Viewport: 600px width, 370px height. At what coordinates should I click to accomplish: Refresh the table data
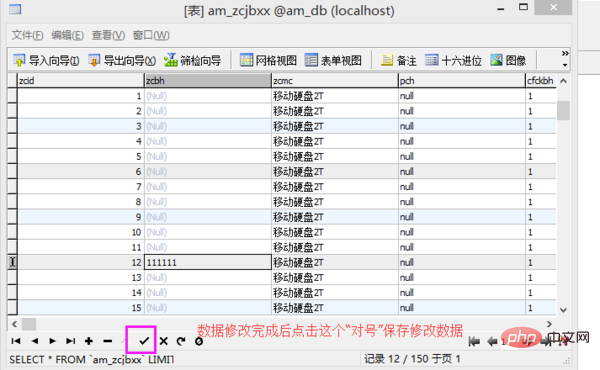(x=181, y=341)
